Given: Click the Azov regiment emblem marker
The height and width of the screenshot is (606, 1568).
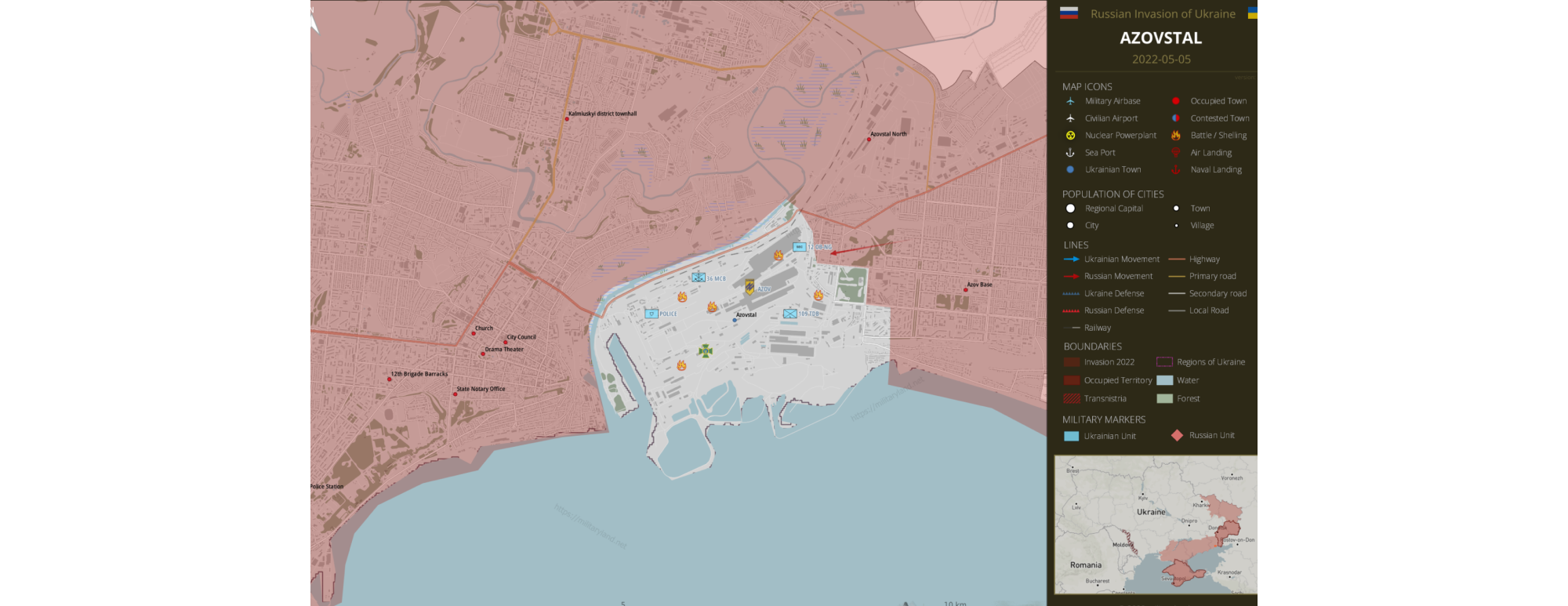Looking at the screenshot, I should (750, 287).
